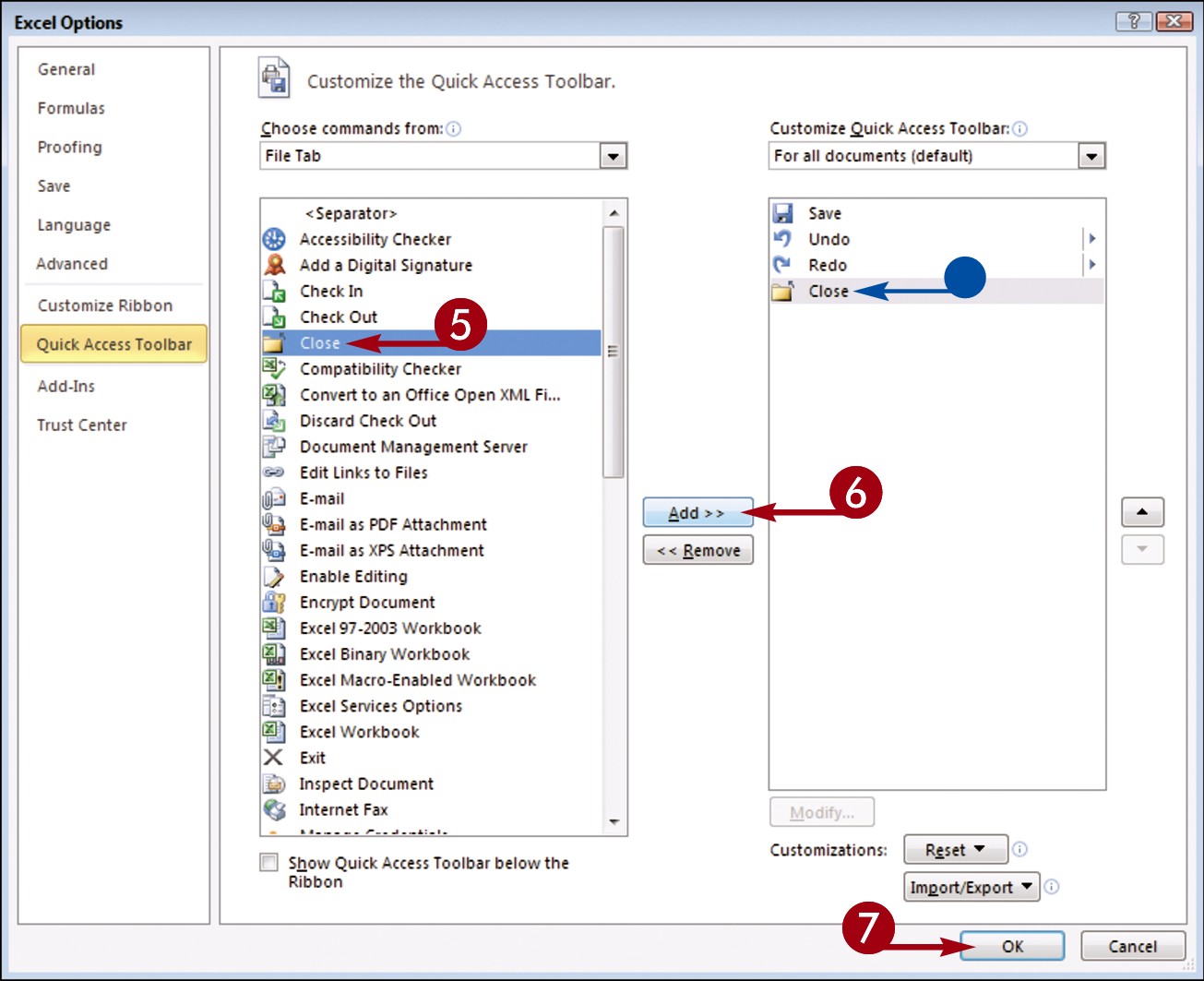Click the greyed Modify... button
Viewport: 1204px width, 981px height.
pyautogui.click(x=822, y=812)
